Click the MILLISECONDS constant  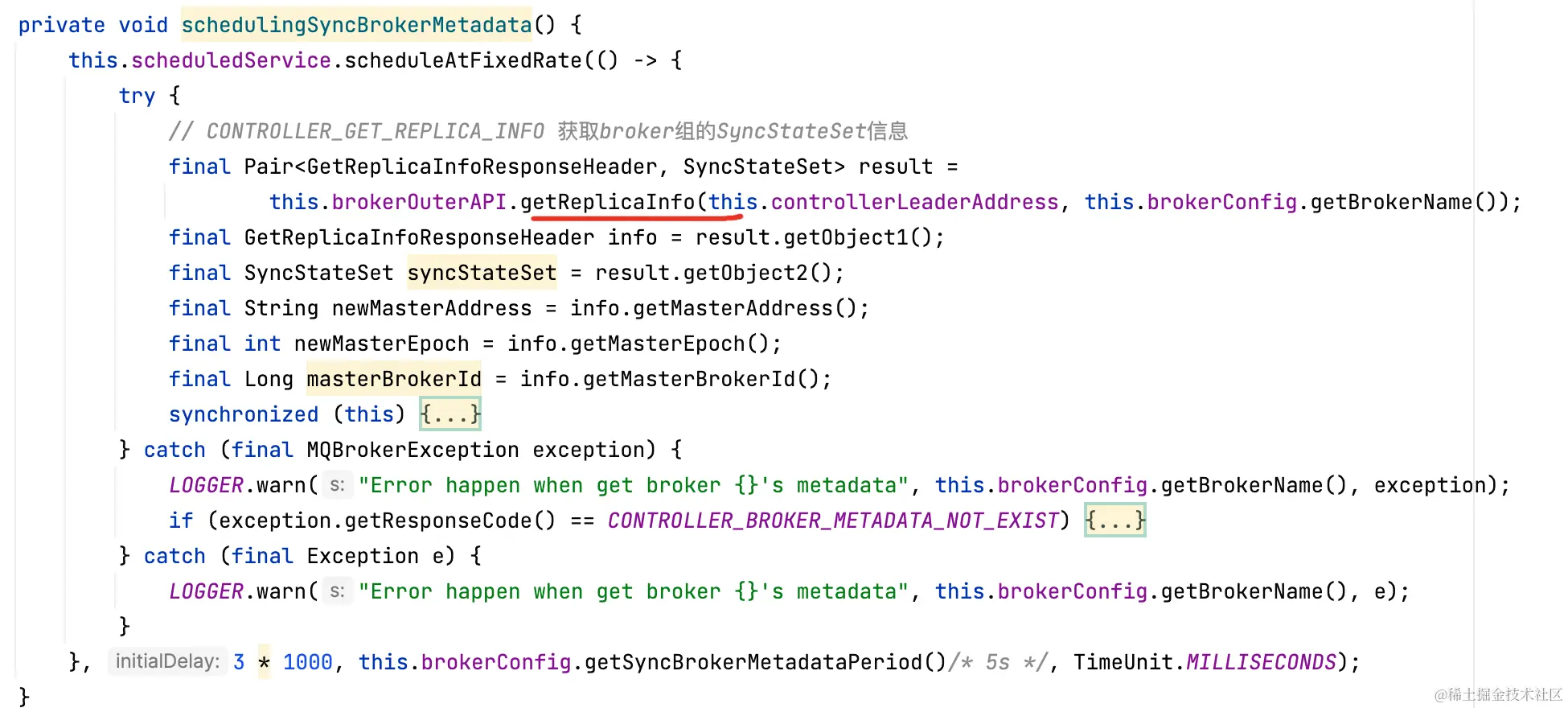1261,662
